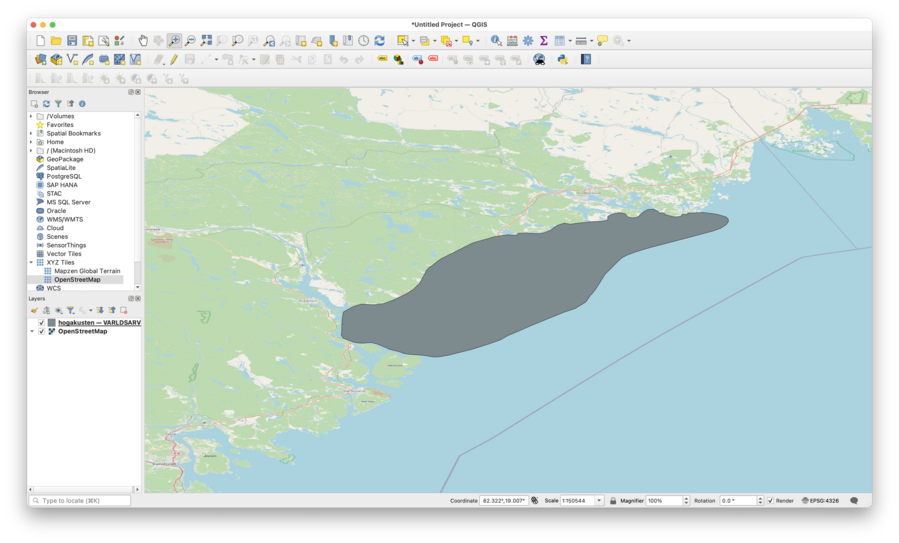Click the Refresh map canvas icon

379,41
